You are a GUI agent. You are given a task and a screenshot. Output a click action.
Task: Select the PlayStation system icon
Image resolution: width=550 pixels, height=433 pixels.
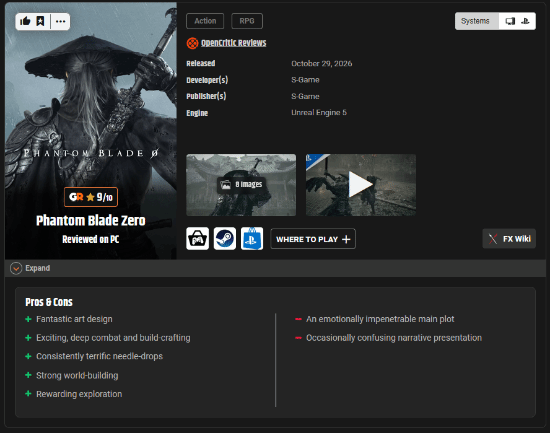(x=525, y=21)
